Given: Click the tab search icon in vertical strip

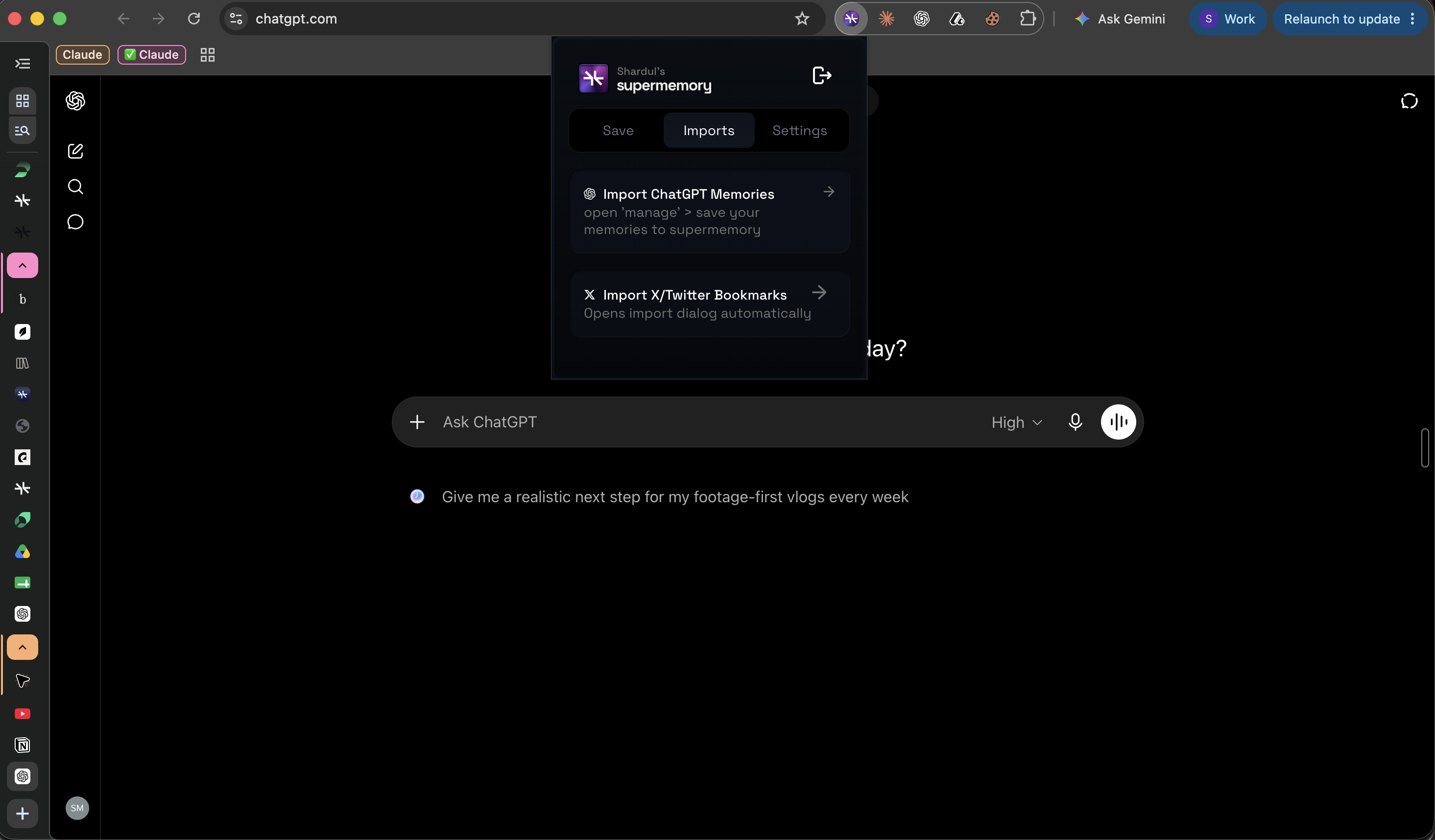Looking at the screenshot, I should coord(22,130).
